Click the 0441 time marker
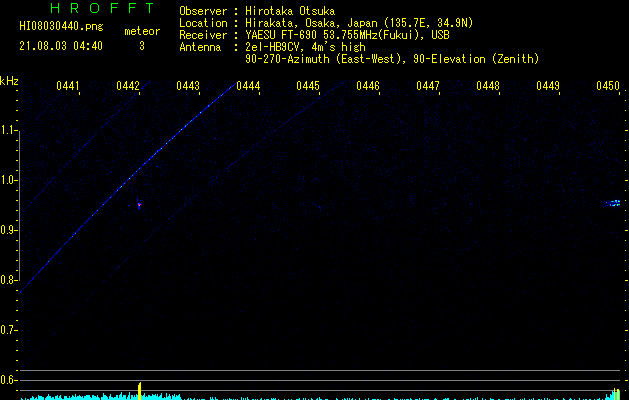Image resolution: width=629 pixels, height=400 pixels. click(x=68, y=86)
